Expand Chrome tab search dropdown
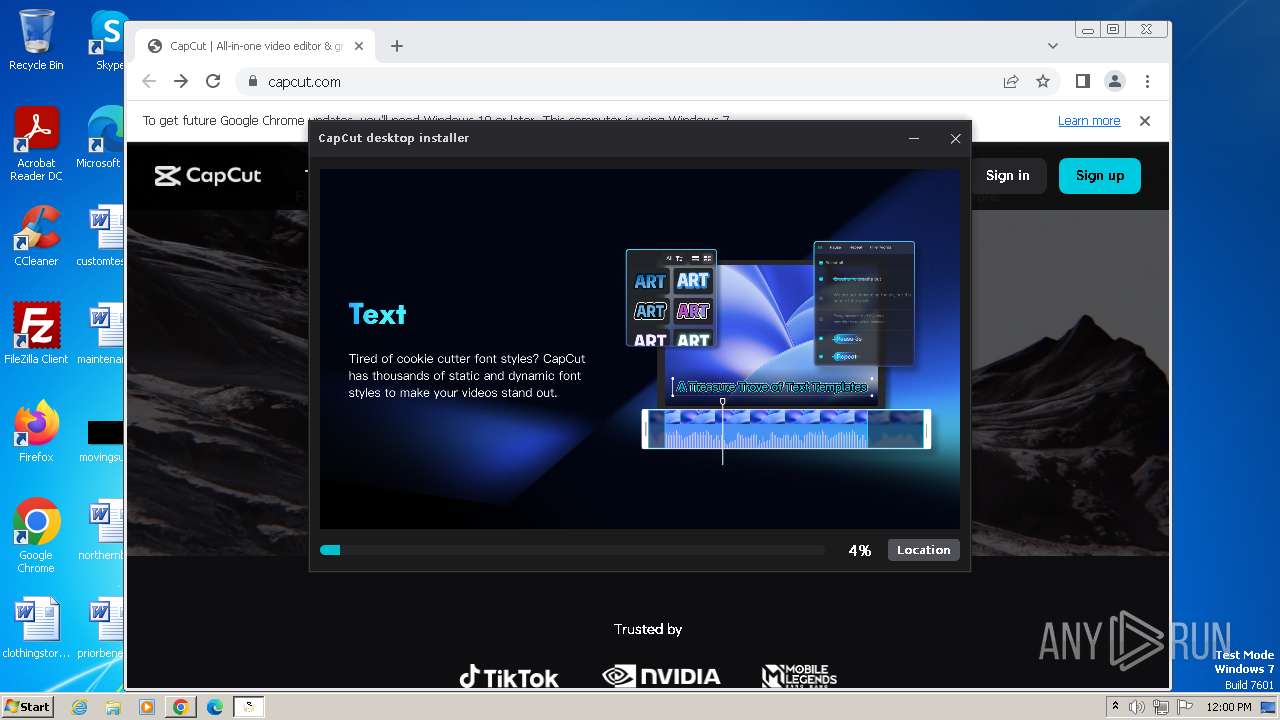The image size is (1280, 720). 1052,46
